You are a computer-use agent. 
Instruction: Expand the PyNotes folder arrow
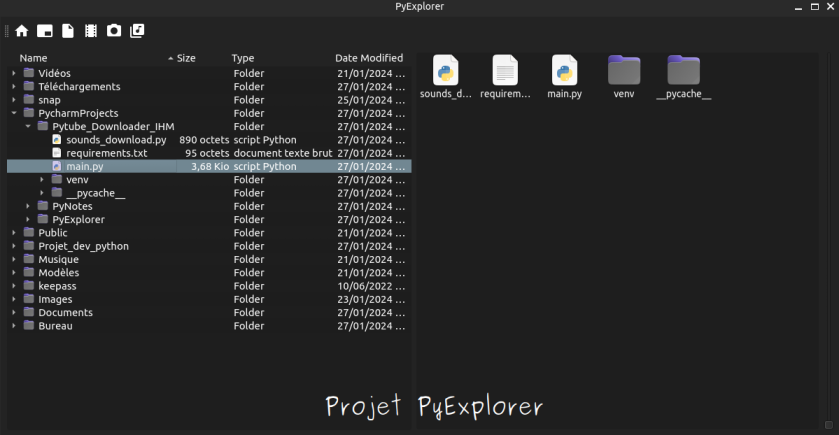click(28, 206)
